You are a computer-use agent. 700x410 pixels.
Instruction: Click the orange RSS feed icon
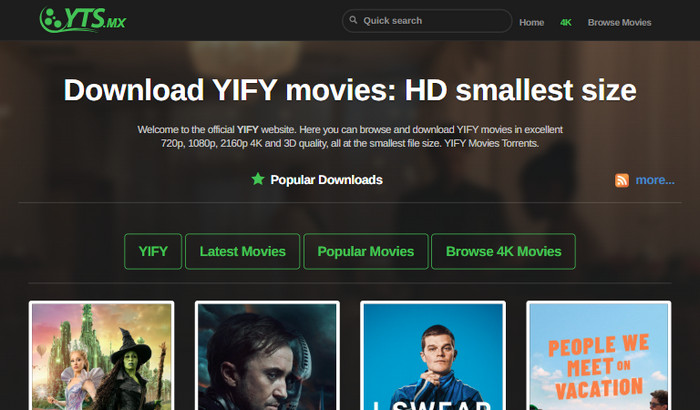pyautogui.click(x=622, y=180)
